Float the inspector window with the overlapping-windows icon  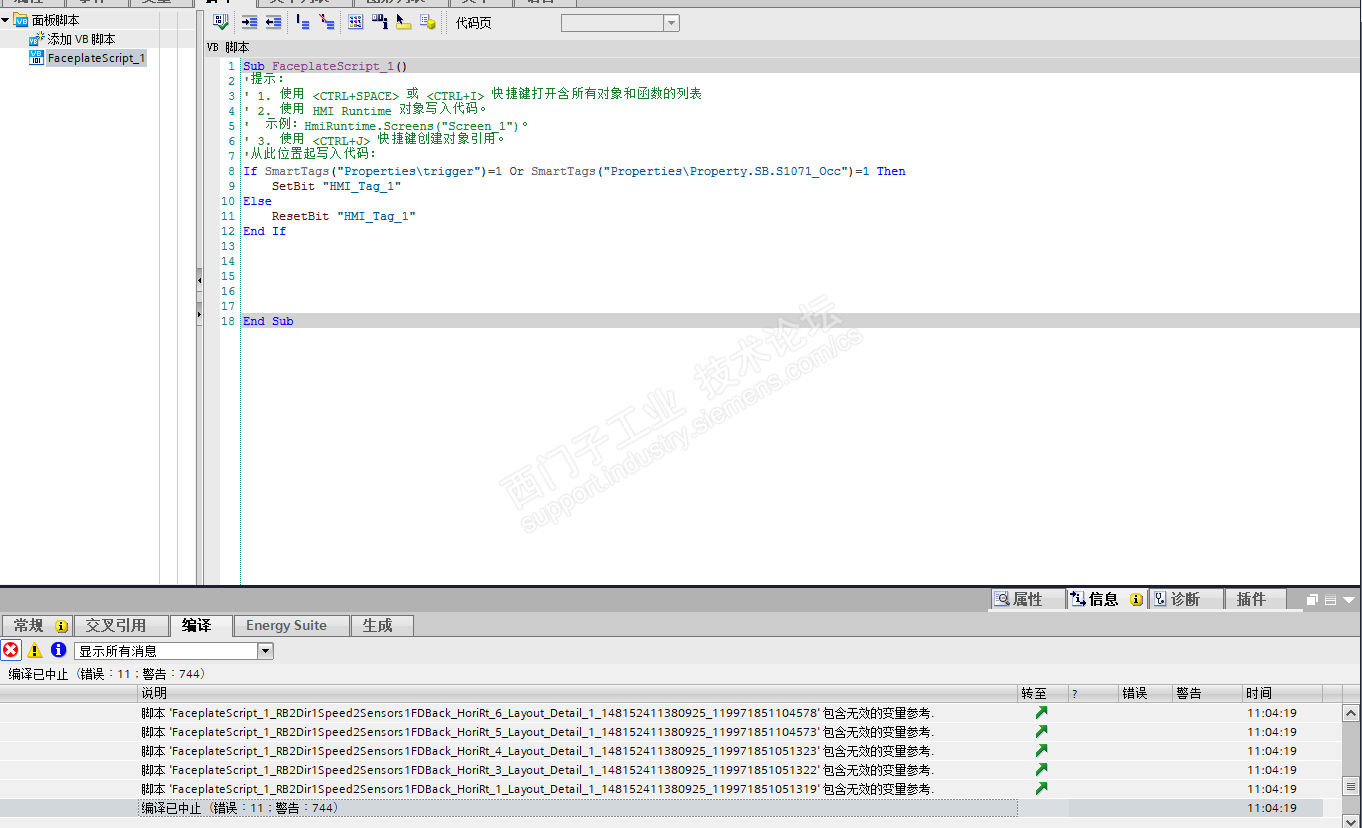click(x=1313, y=600)
